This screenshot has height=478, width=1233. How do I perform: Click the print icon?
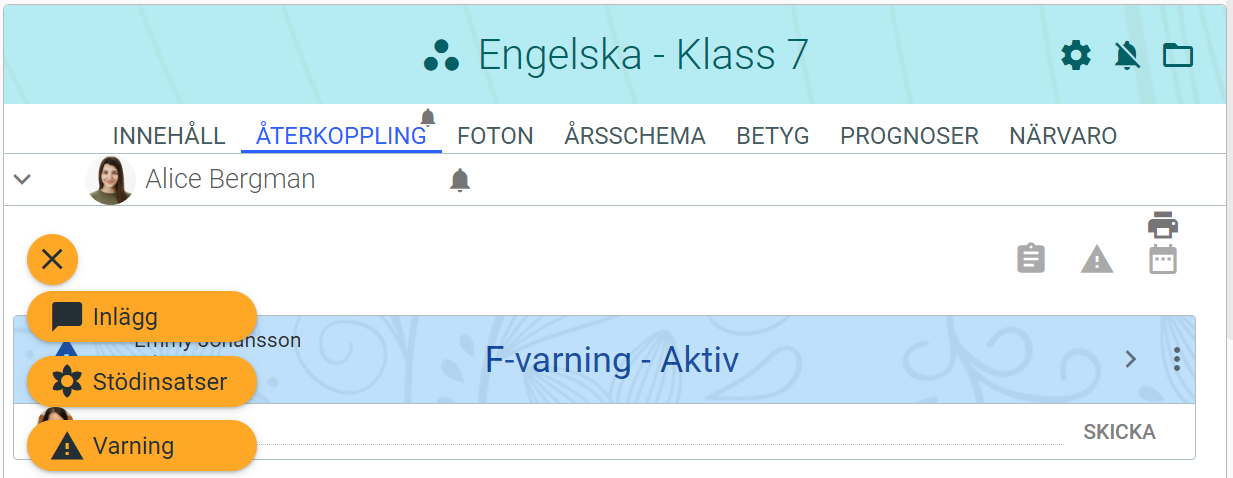1163,224
